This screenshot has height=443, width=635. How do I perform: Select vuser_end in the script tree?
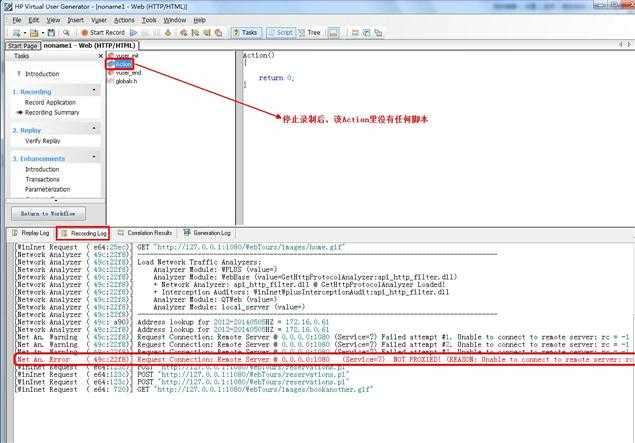[125, 73]
